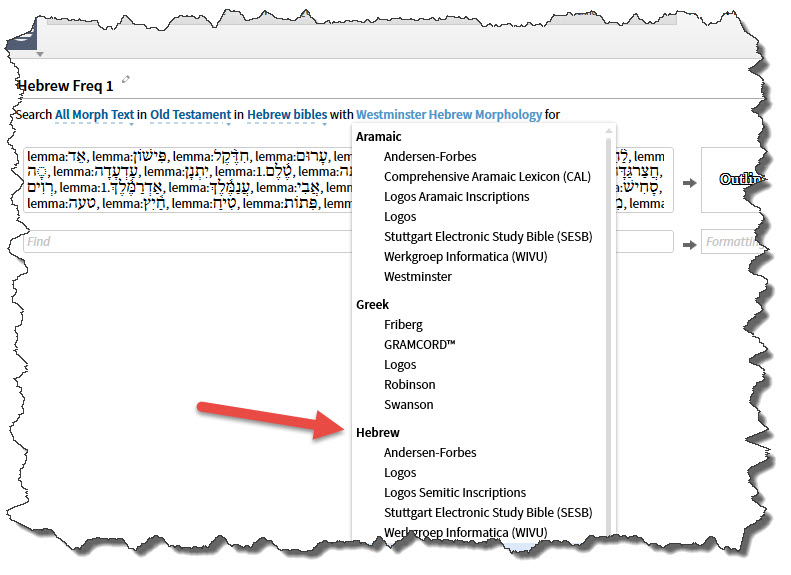Click the arrow icon beside the Find field
Screen dimensions: 791x575
(690, 245)
